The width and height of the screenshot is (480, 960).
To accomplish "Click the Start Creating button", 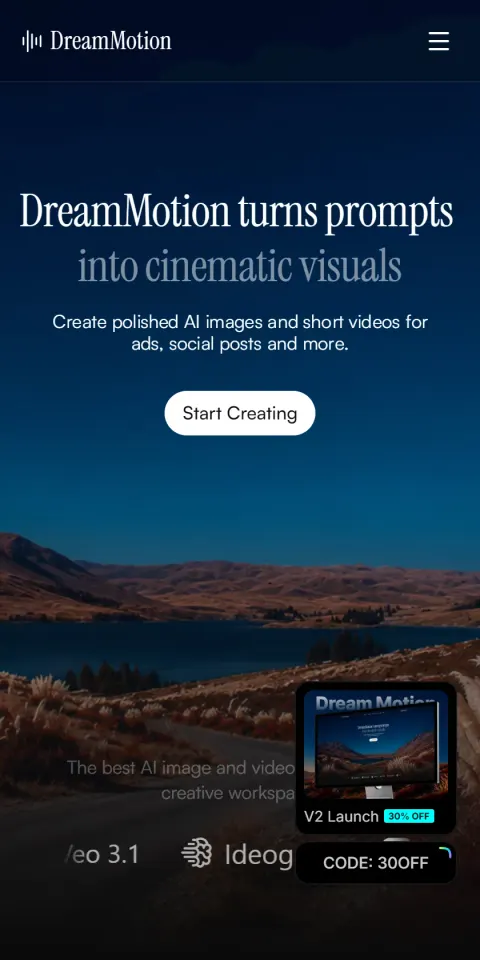I will click(x=240, y=413).
